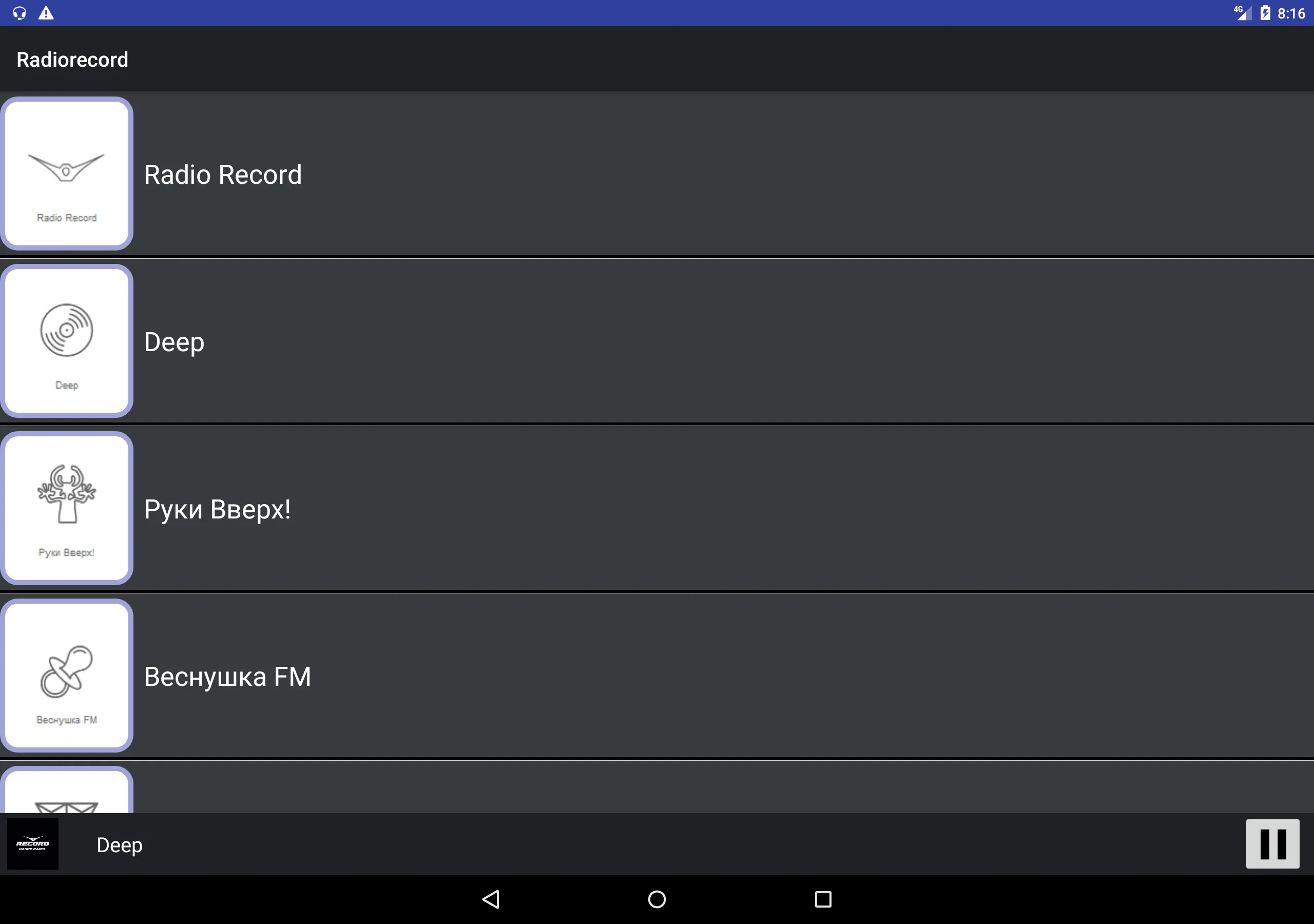Click the Radio Record station icon
Image resolution: width=1314 pixels, height=924 pixels.
point(67,173)
